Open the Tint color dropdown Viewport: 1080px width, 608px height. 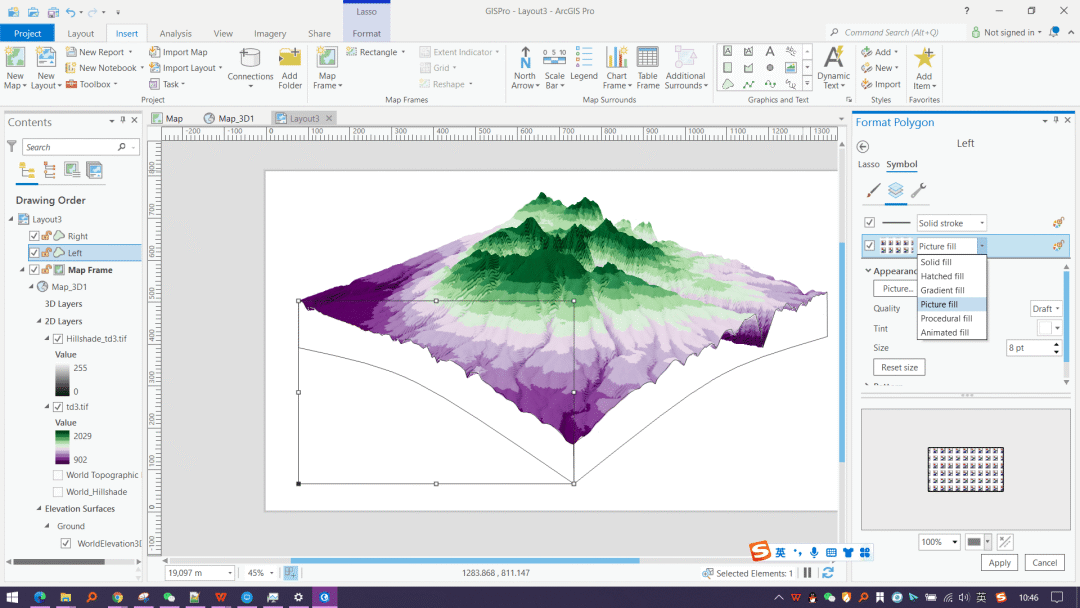[1057, 328]
